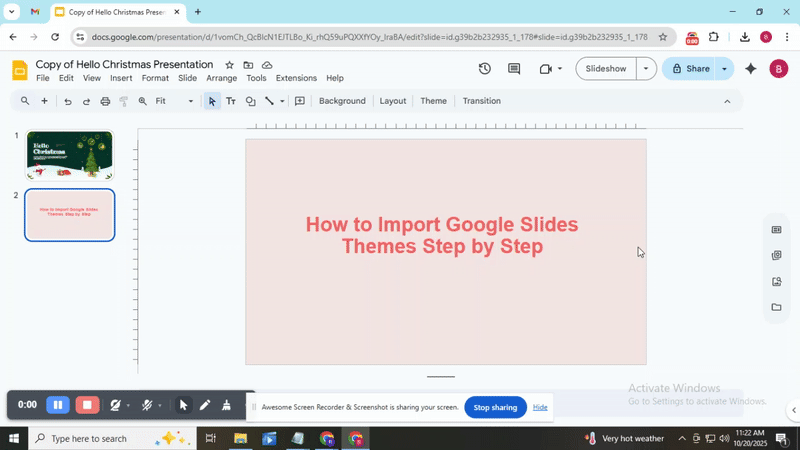Select the Text box tool
800x450 pixels.
pos(231,101)
